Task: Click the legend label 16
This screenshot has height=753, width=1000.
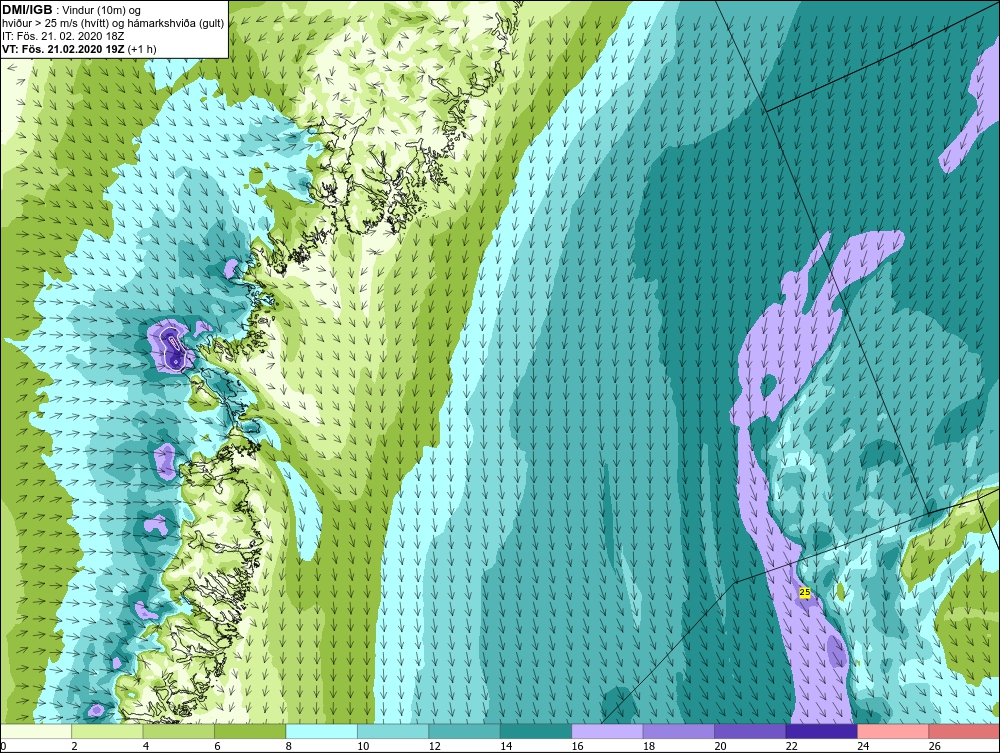Action: [577, 746]
